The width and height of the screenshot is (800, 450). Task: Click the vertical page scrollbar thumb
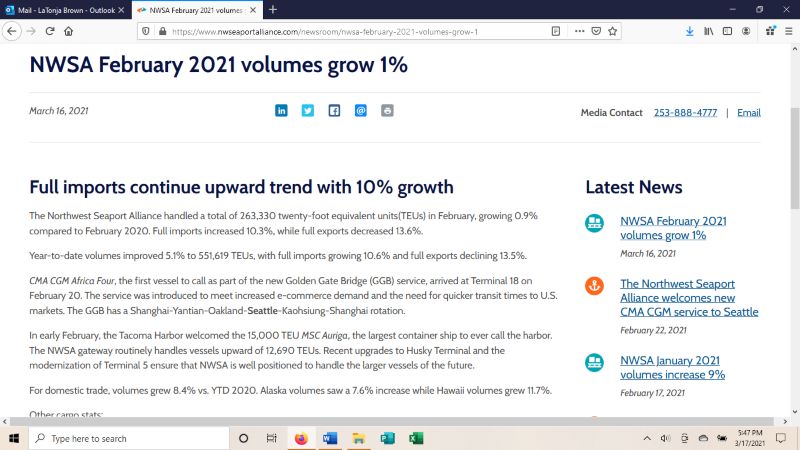tap(795, 158)
